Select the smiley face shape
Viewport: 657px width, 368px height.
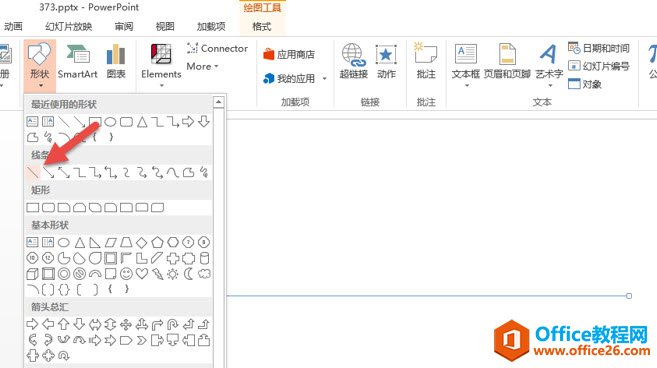pyautogui.click(x=126, y=274)
